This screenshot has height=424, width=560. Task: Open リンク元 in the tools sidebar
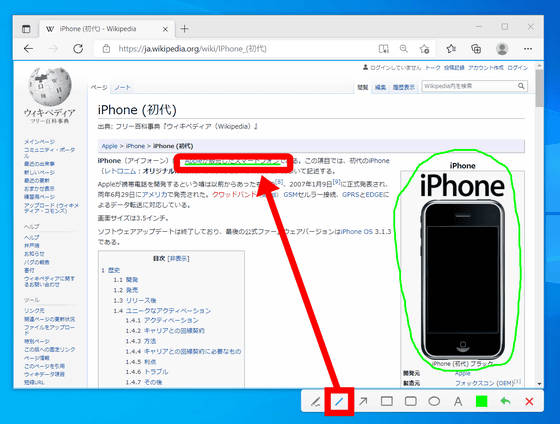point(34,311)
